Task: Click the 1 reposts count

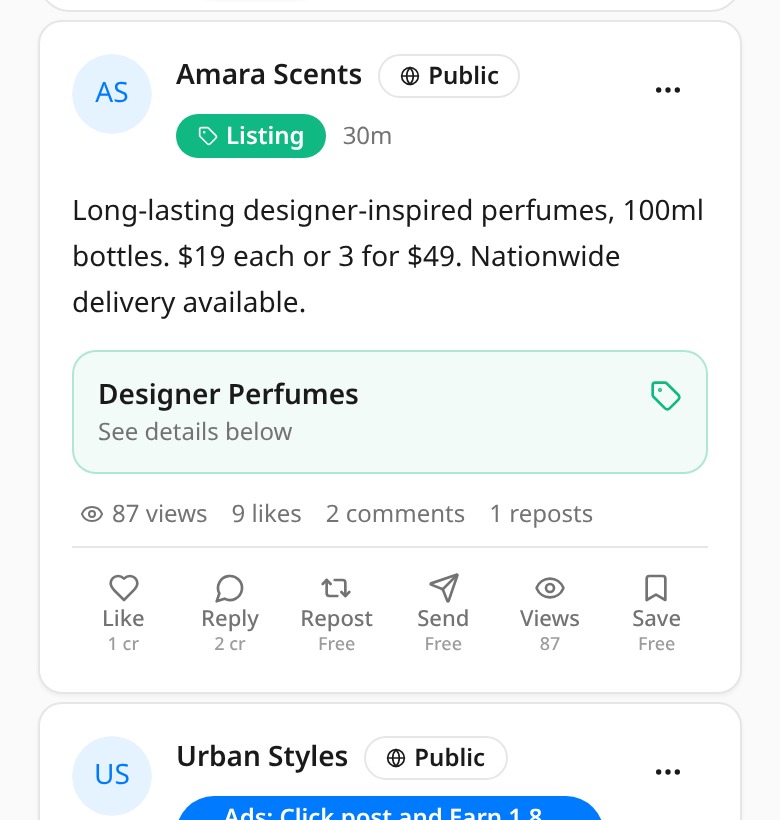Action: (x=541, y=514)
